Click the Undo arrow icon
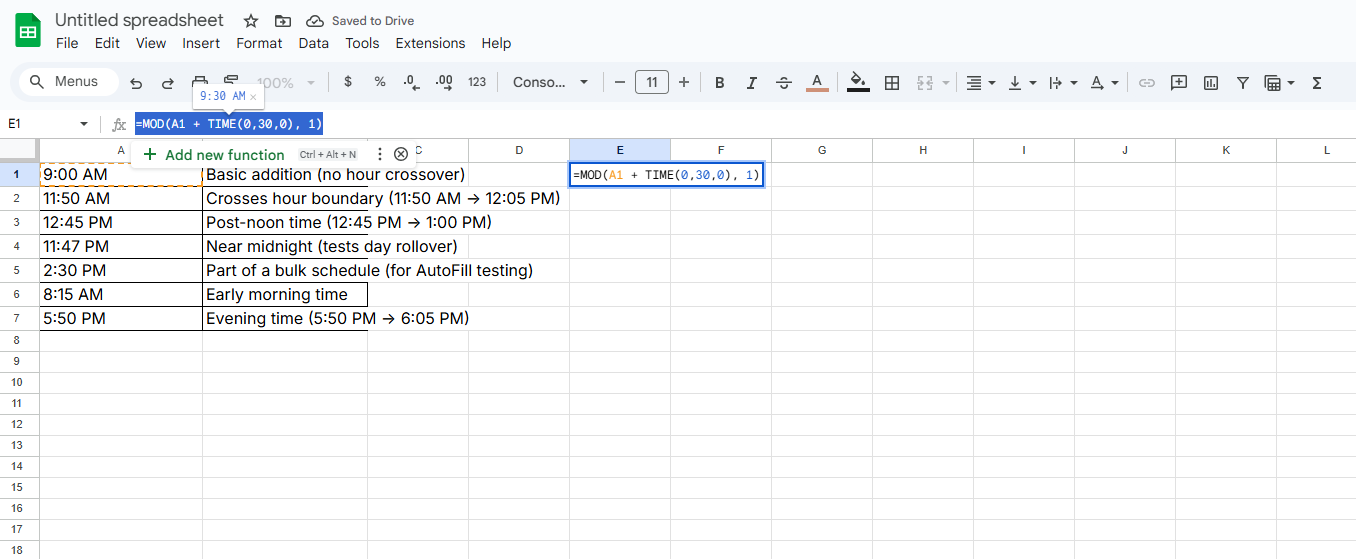 pos(136,83)
